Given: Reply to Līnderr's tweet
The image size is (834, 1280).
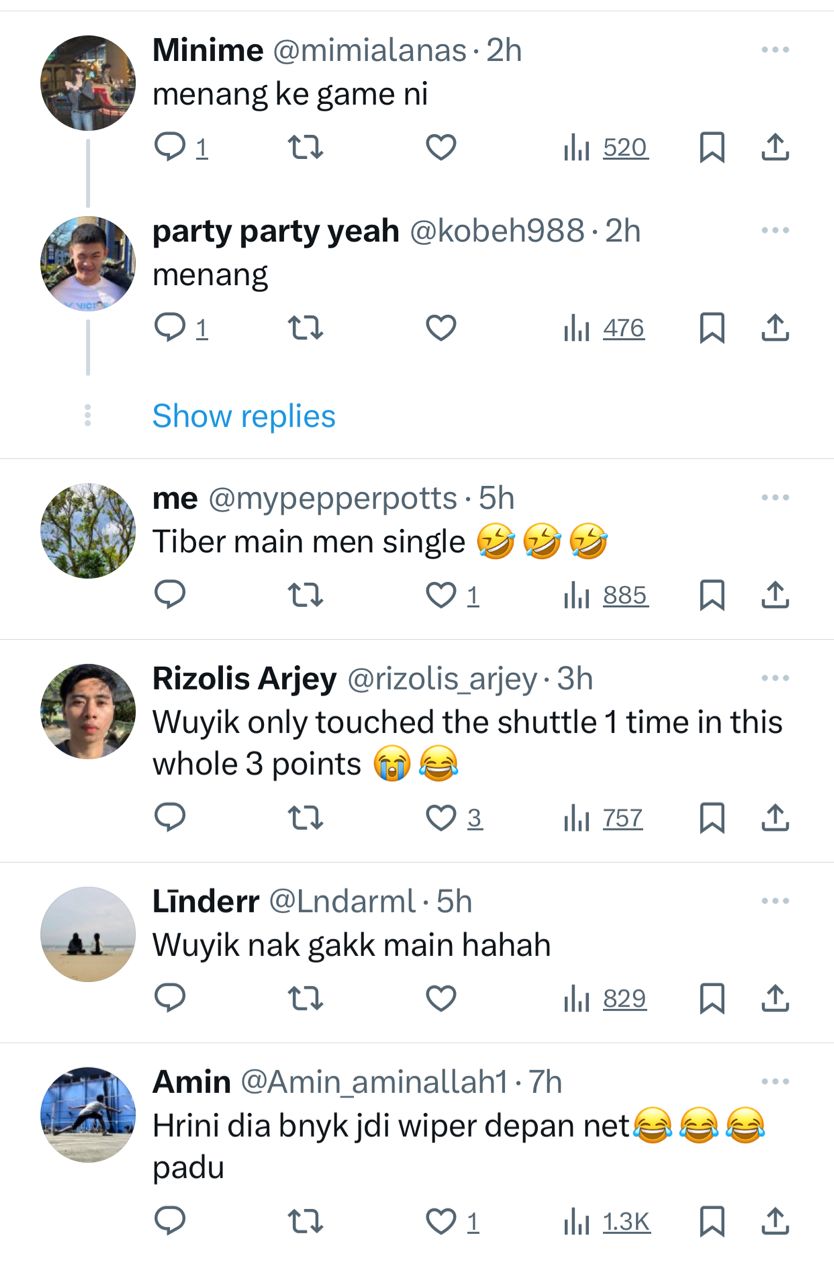Looking at the screenshot, I should [170, 998].
